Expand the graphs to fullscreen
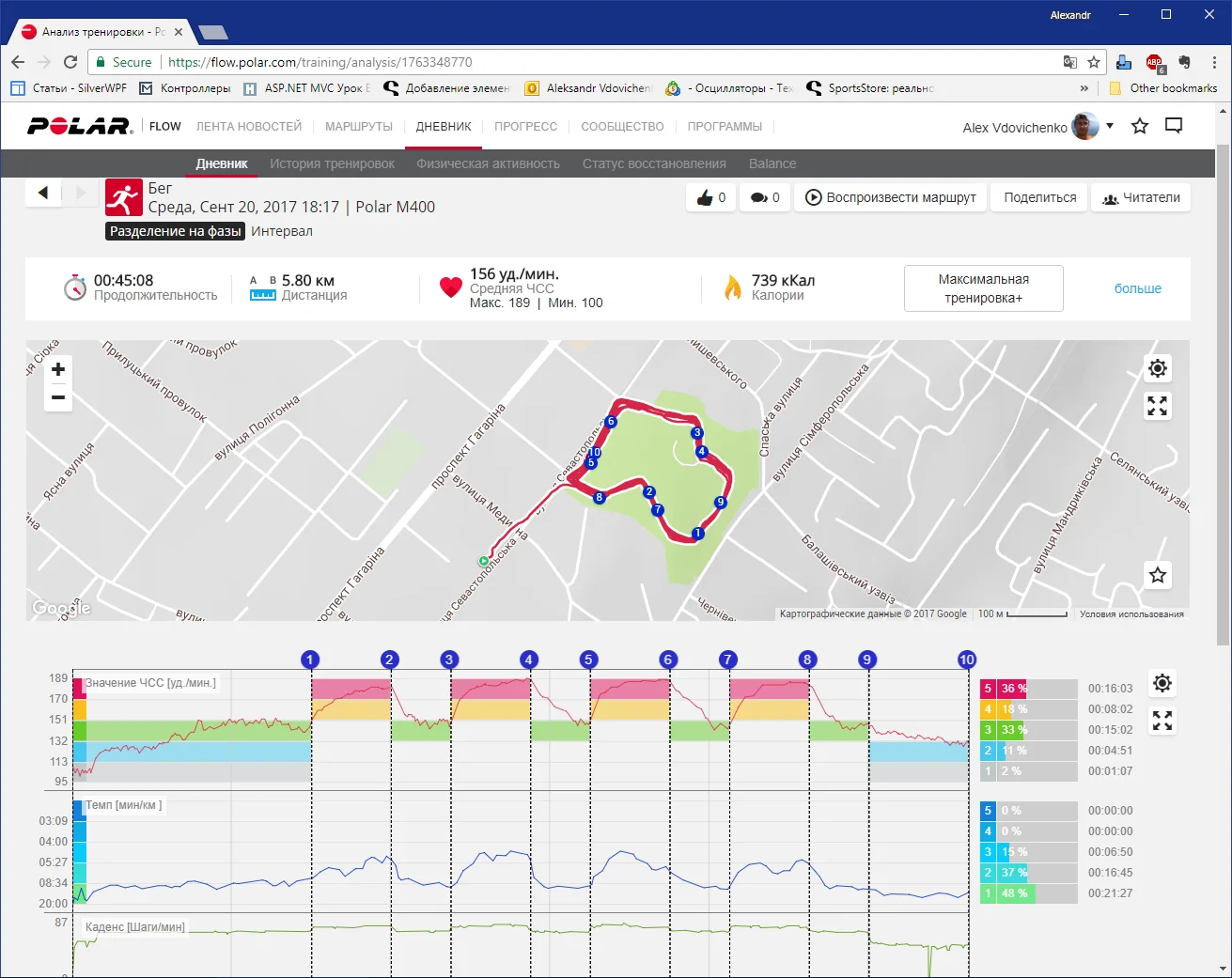This screenshot has height=978, width=1232. (x=1162, y=721)
